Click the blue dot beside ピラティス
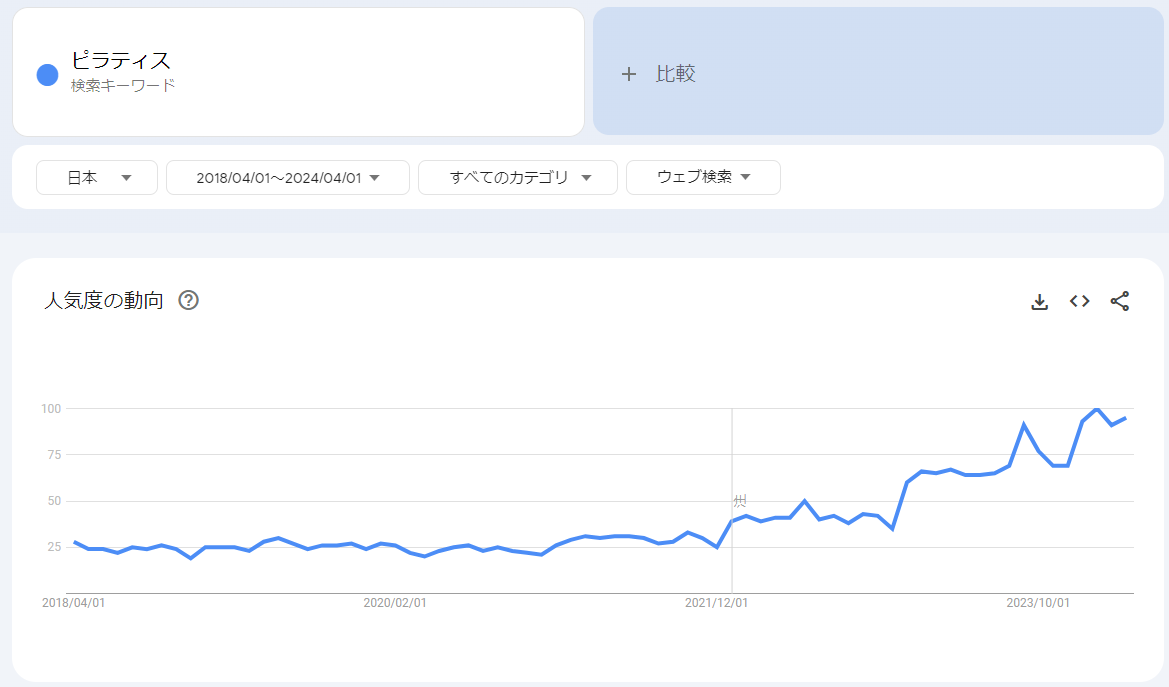Screen dimensions: 1169x687 (47, 74)
